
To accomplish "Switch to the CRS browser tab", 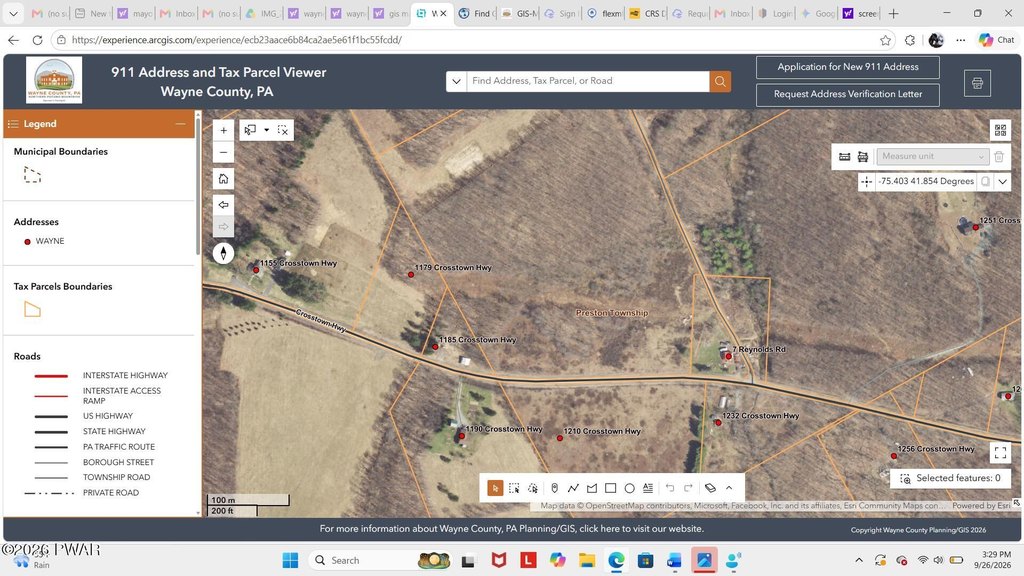I will [647, 13].
